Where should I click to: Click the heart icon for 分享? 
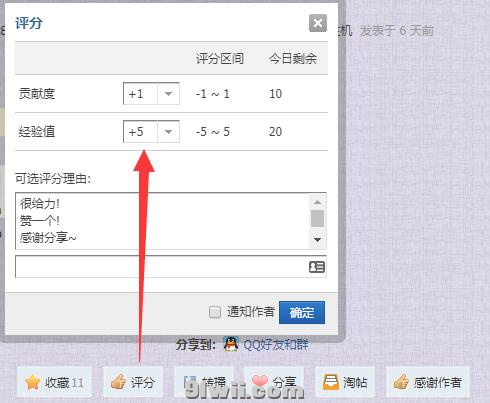click(x=260, y=380)
